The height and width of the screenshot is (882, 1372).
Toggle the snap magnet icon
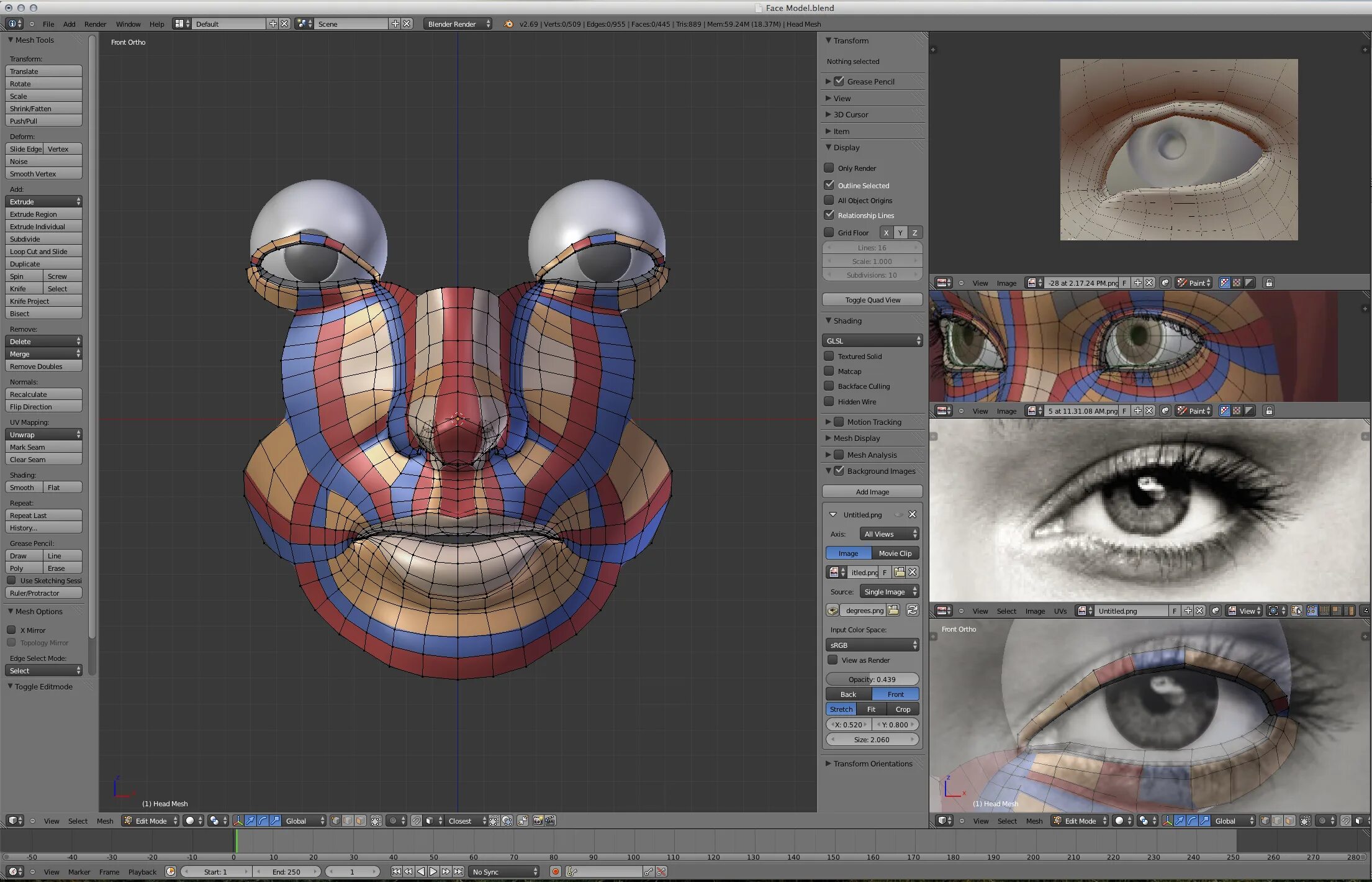coord(417,821)
